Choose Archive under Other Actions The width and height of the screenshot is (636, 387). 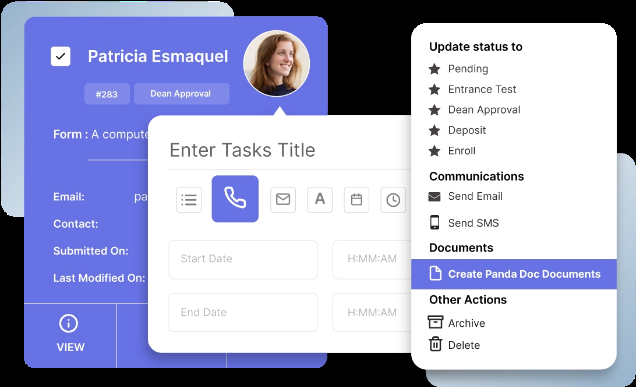tap(466, 323)
